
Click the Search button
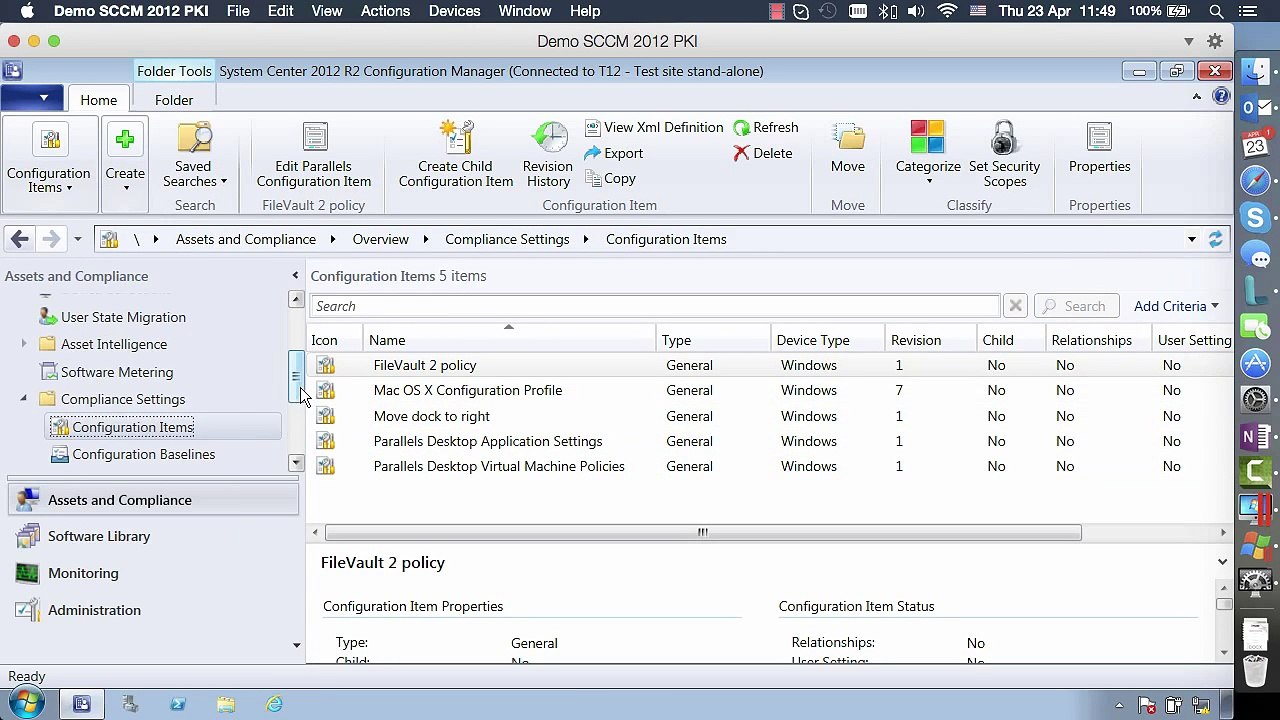coord(1075,306)
